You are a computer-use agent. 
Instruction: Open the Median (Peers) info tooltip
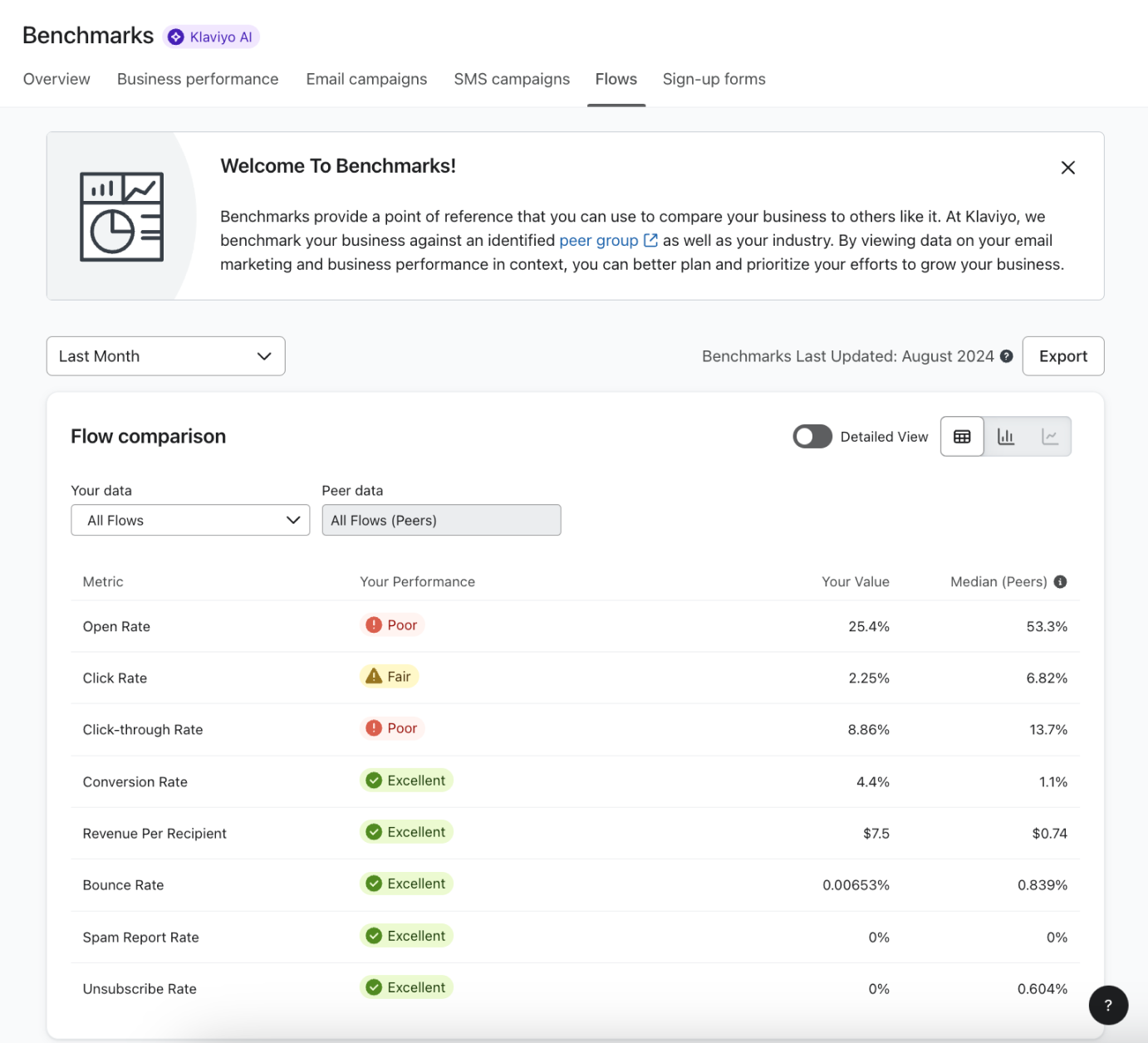tap(1060, 581)
